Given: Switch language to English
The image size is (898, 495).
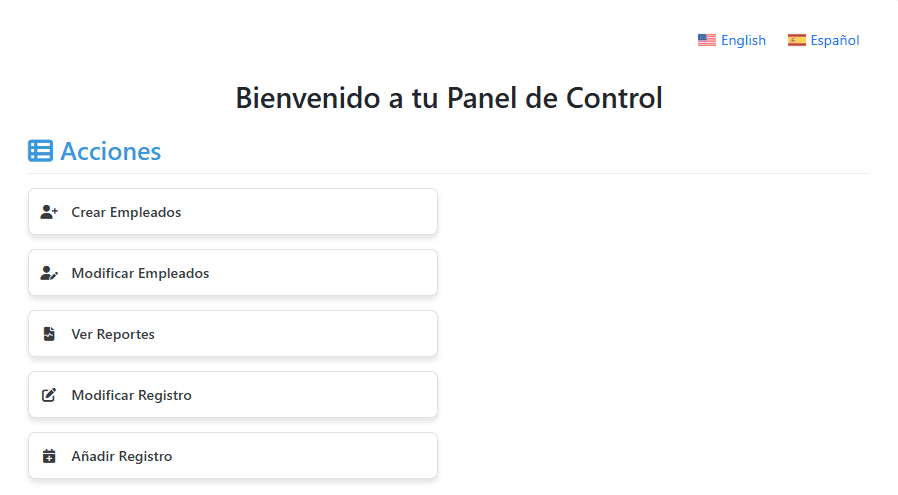Looking at the screenshot, I should tap(743, 40).
